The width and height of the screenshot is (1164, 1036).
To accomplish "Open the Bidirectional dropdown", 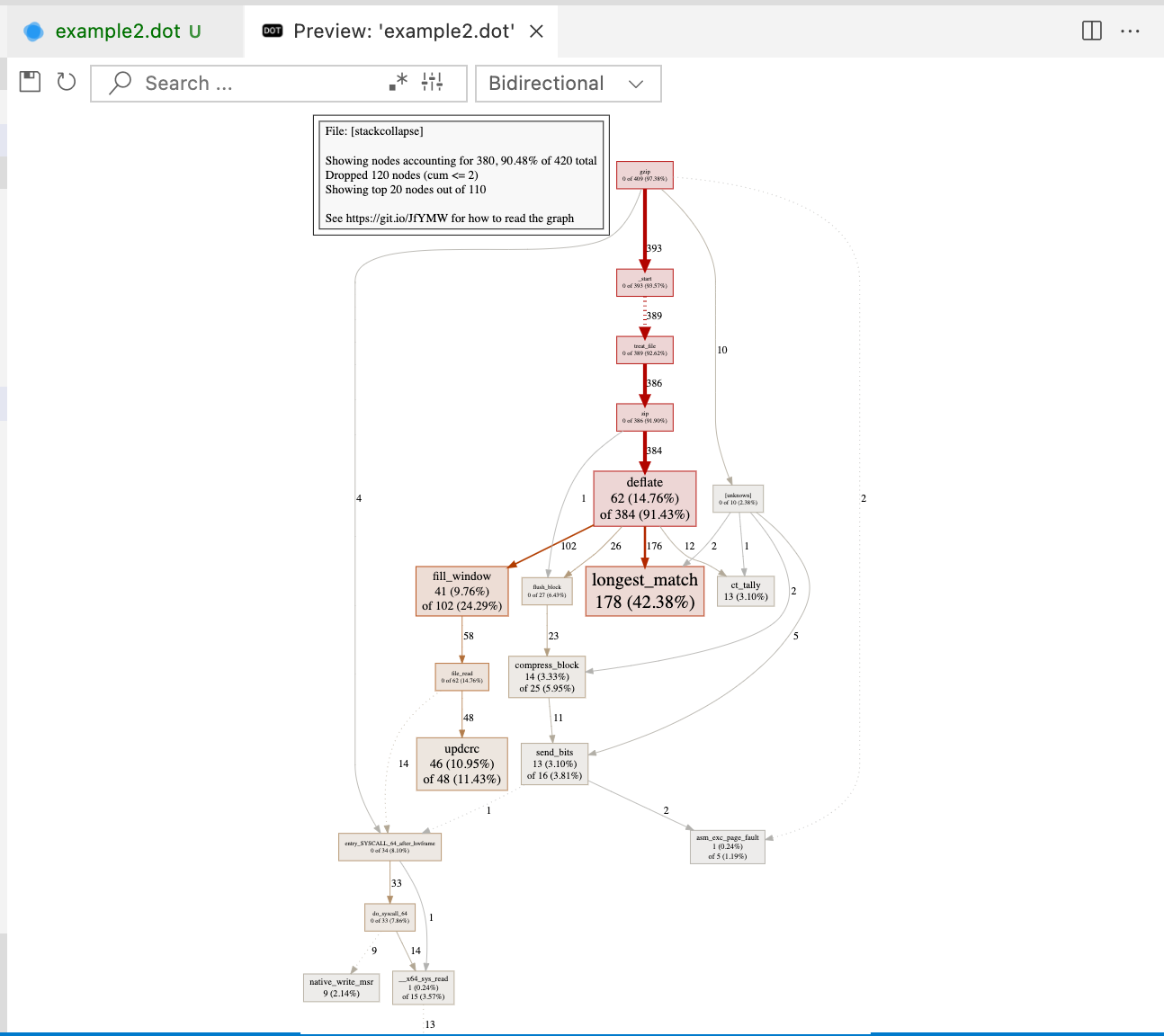I will pyautogui.click(x=568, y=83).
